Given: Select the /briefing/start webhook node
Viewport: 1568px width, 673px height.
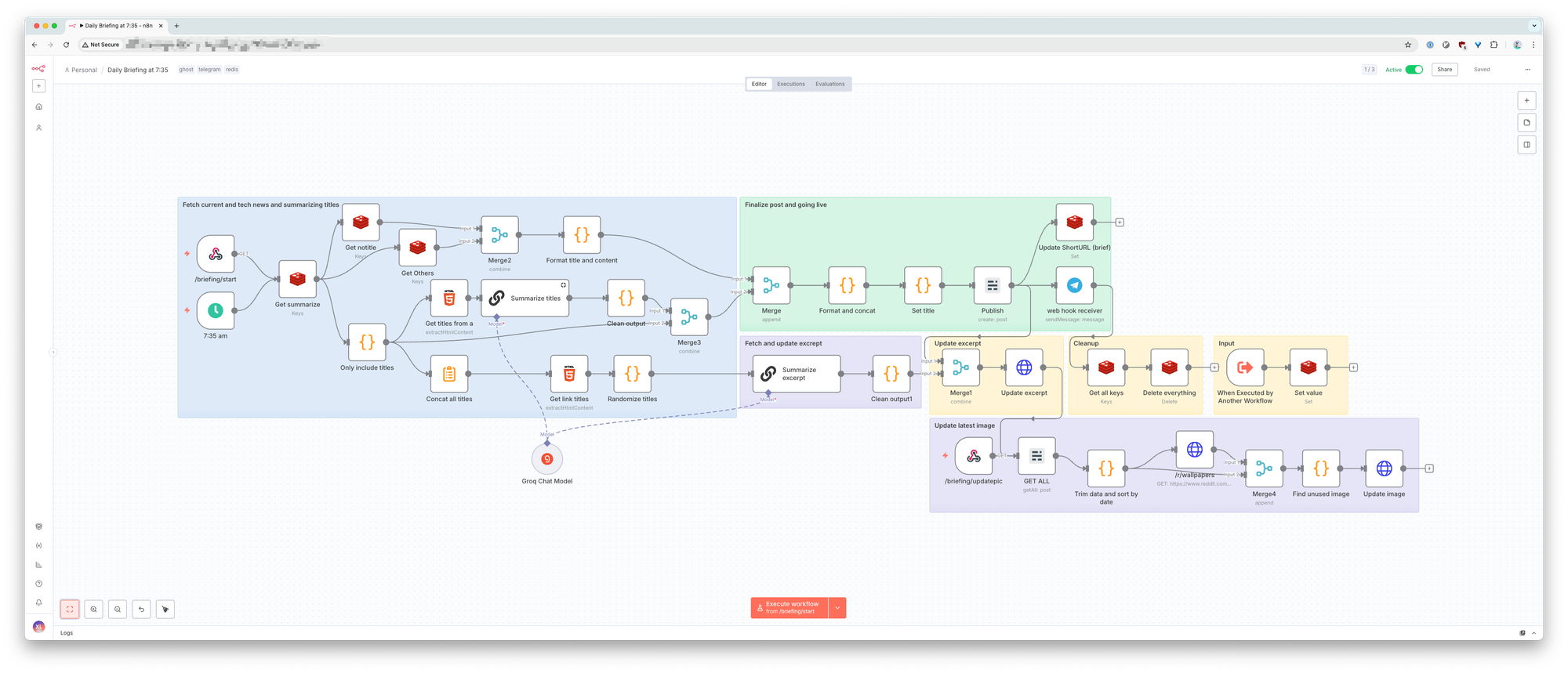Looking at the screenshot, I should (216, 254).
